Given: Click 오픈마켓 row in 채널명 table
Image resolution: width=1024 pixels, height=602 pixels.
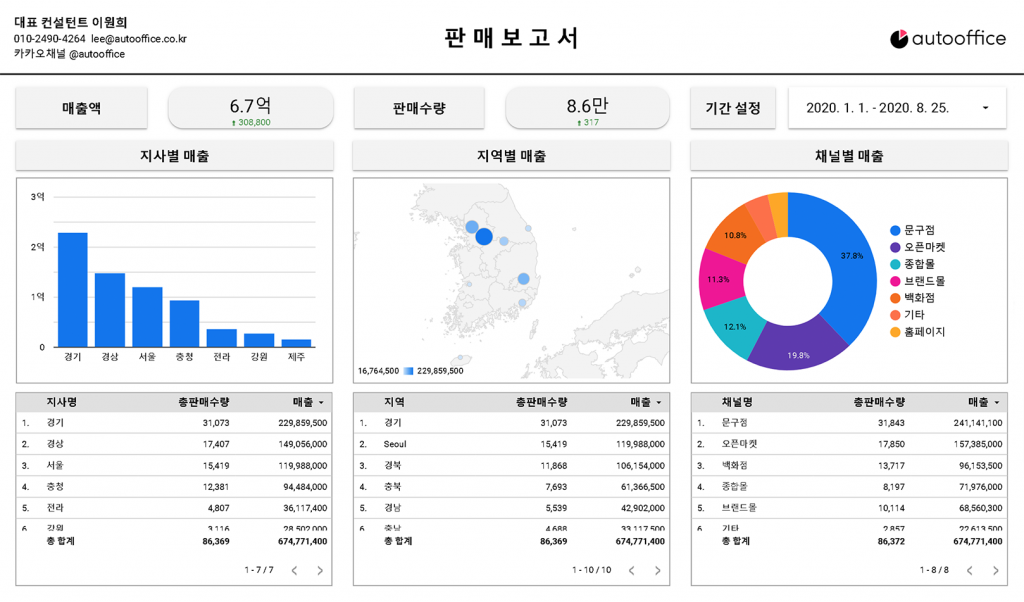Looking at the screenshot, I should tap(849, 444).
